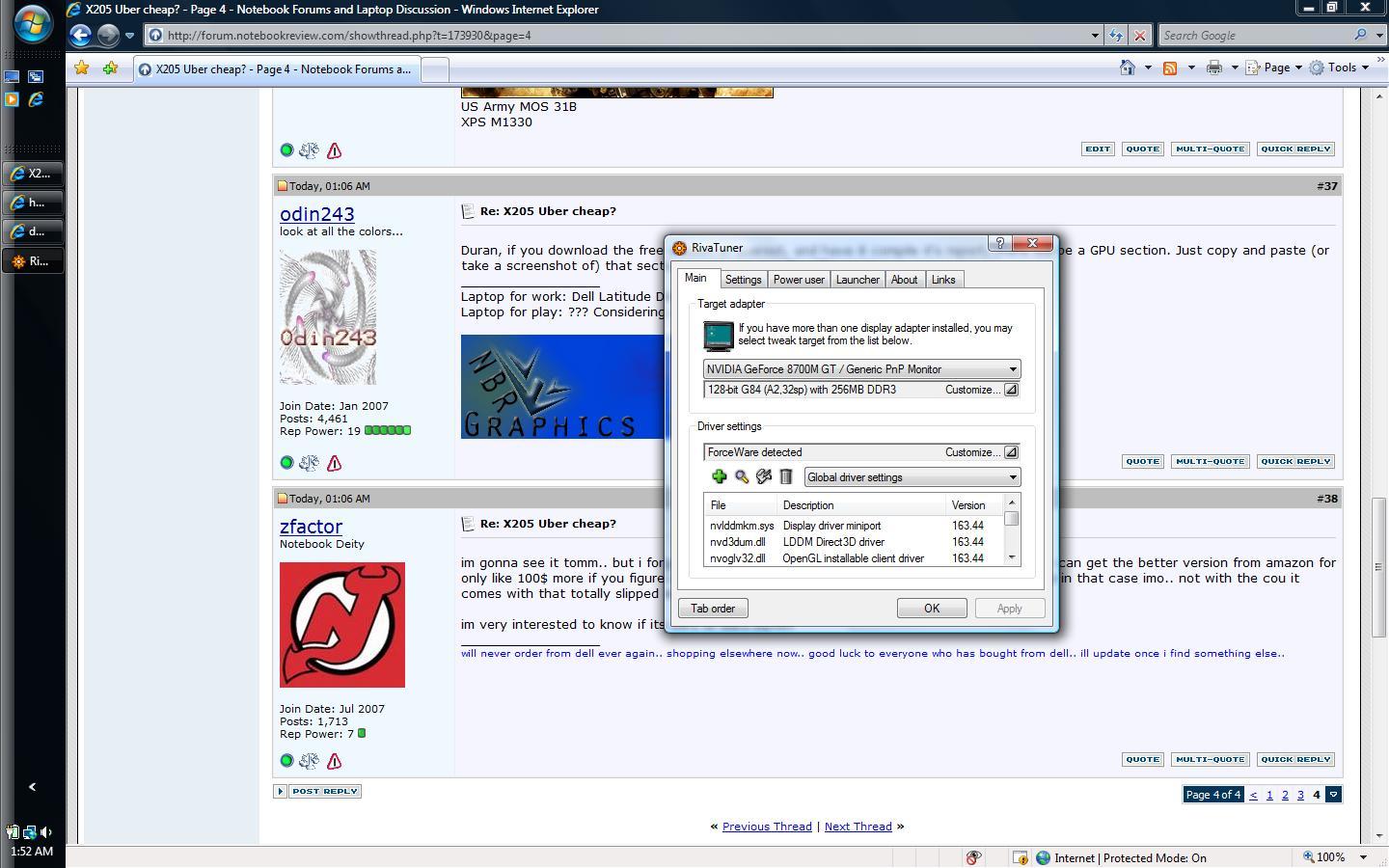This screenshot has width=1389, height=868.
Task: Click Multi-Quote on post #37
Action: click(x=1210, y=461)
